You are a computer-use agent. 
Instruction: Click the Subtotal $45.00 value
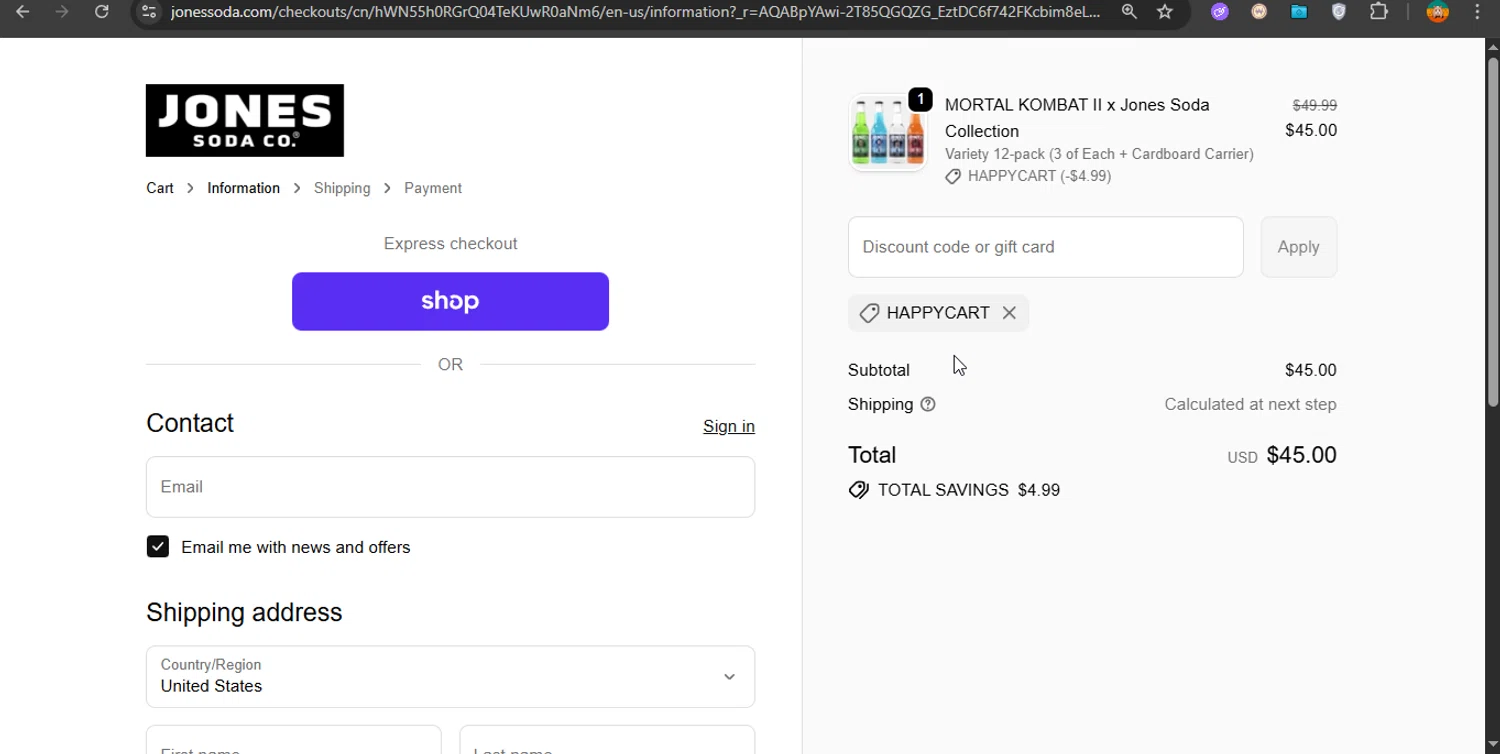(x=1310, y=370)
